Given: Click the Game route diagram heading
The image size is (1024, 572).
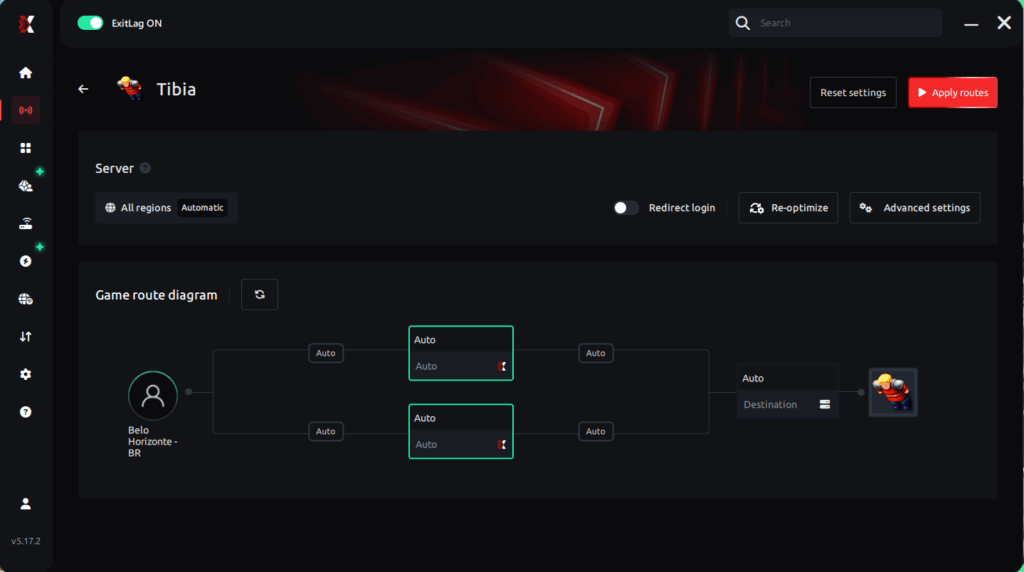Looking at the screenshot, I should click(156, 295).
